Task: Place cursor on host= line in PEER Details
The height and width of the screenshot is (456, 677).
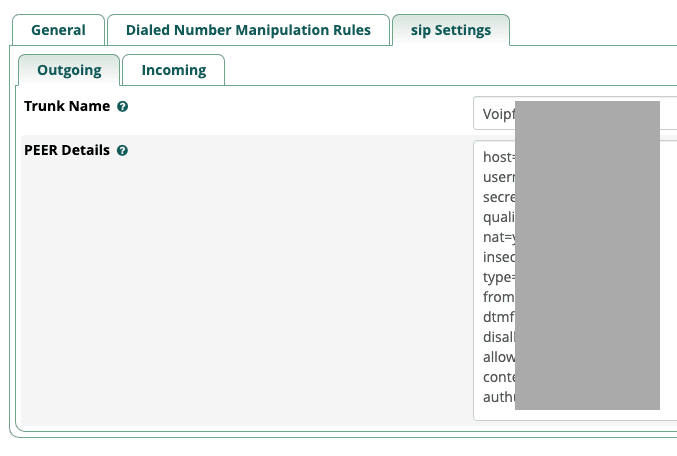Action: (x=497, y=157)
